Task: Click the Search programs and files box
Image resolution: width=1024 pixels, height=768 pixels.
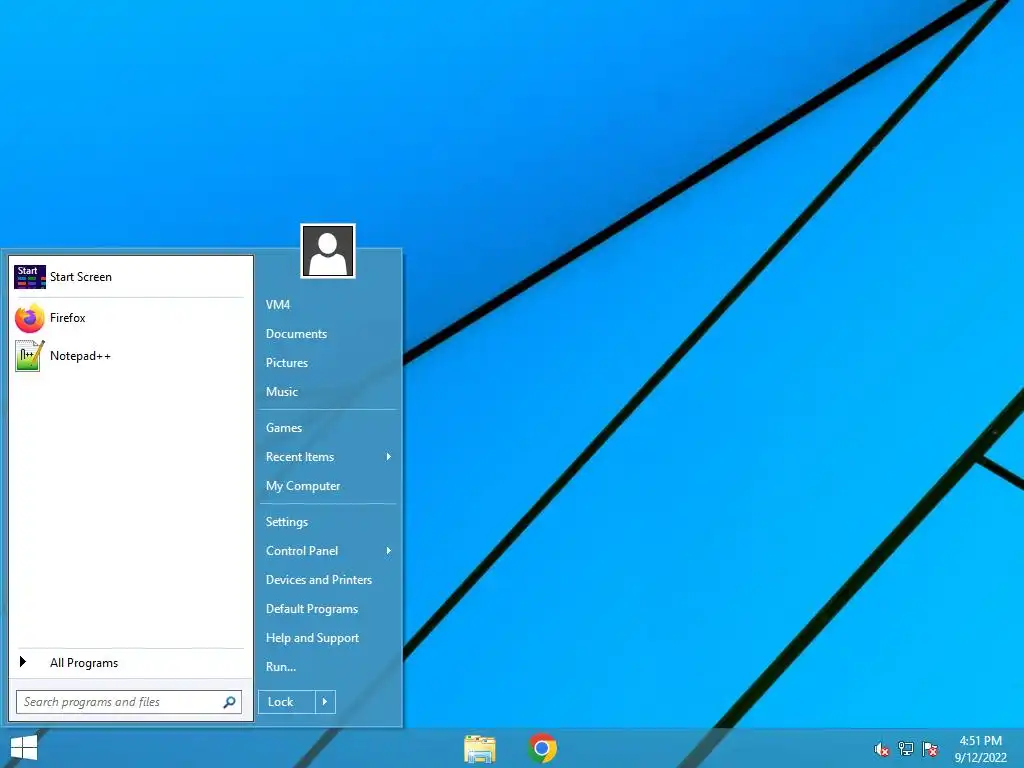Action: 129,702
